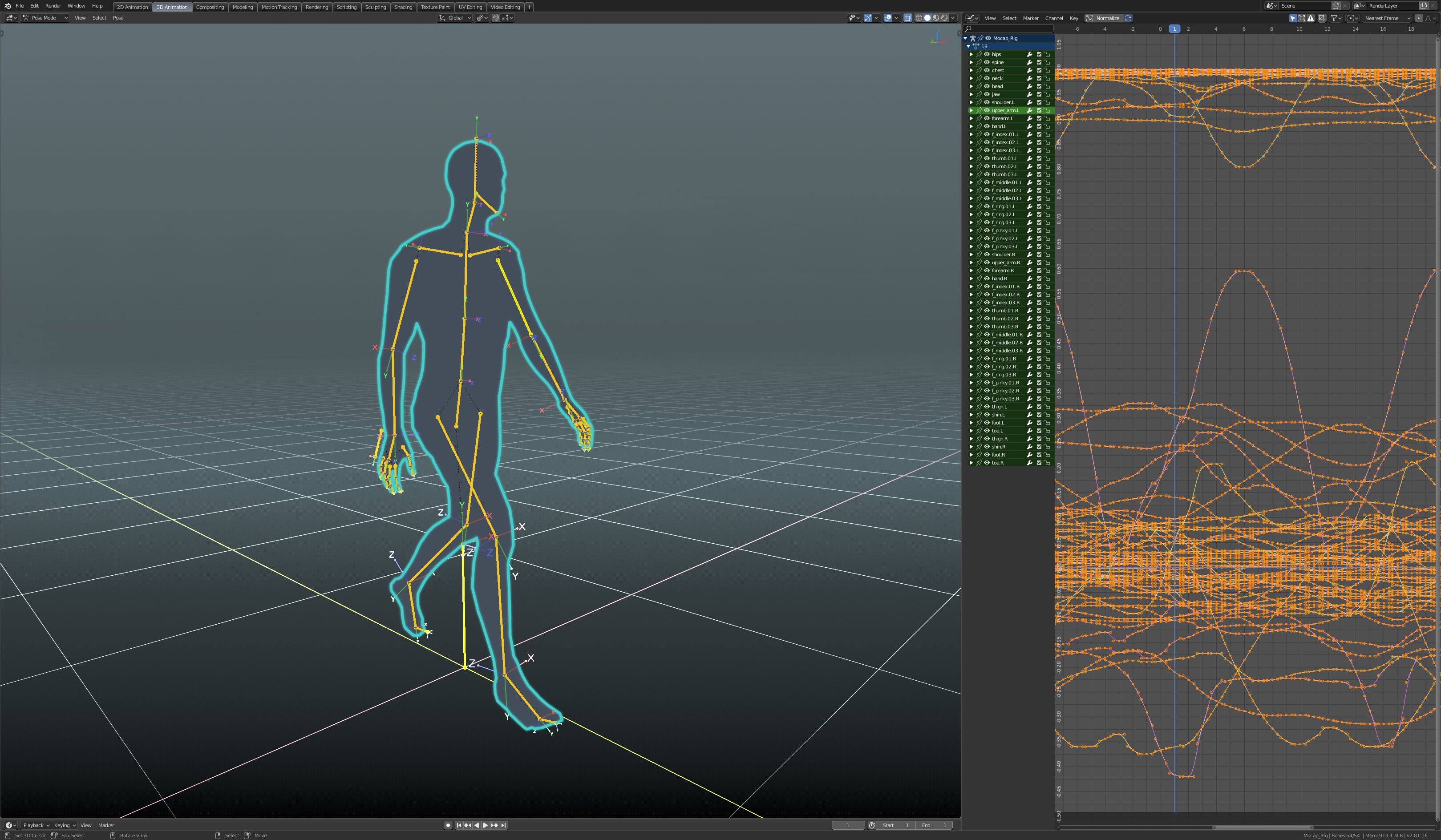1441x840 pixels.
Task: Toggle show hidden channels filter icon
Action: (x=1302, y=18)
